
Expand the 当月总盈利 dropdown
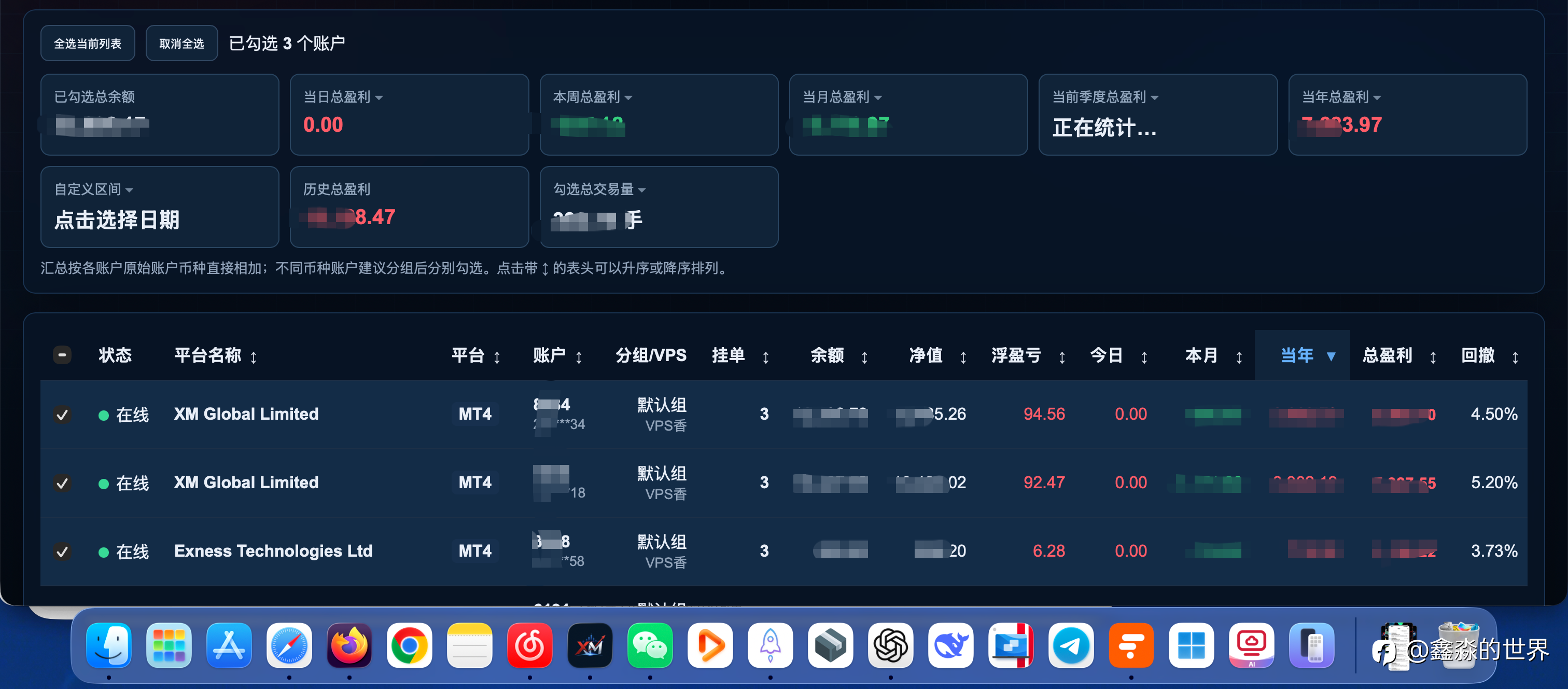pos(843,97)
